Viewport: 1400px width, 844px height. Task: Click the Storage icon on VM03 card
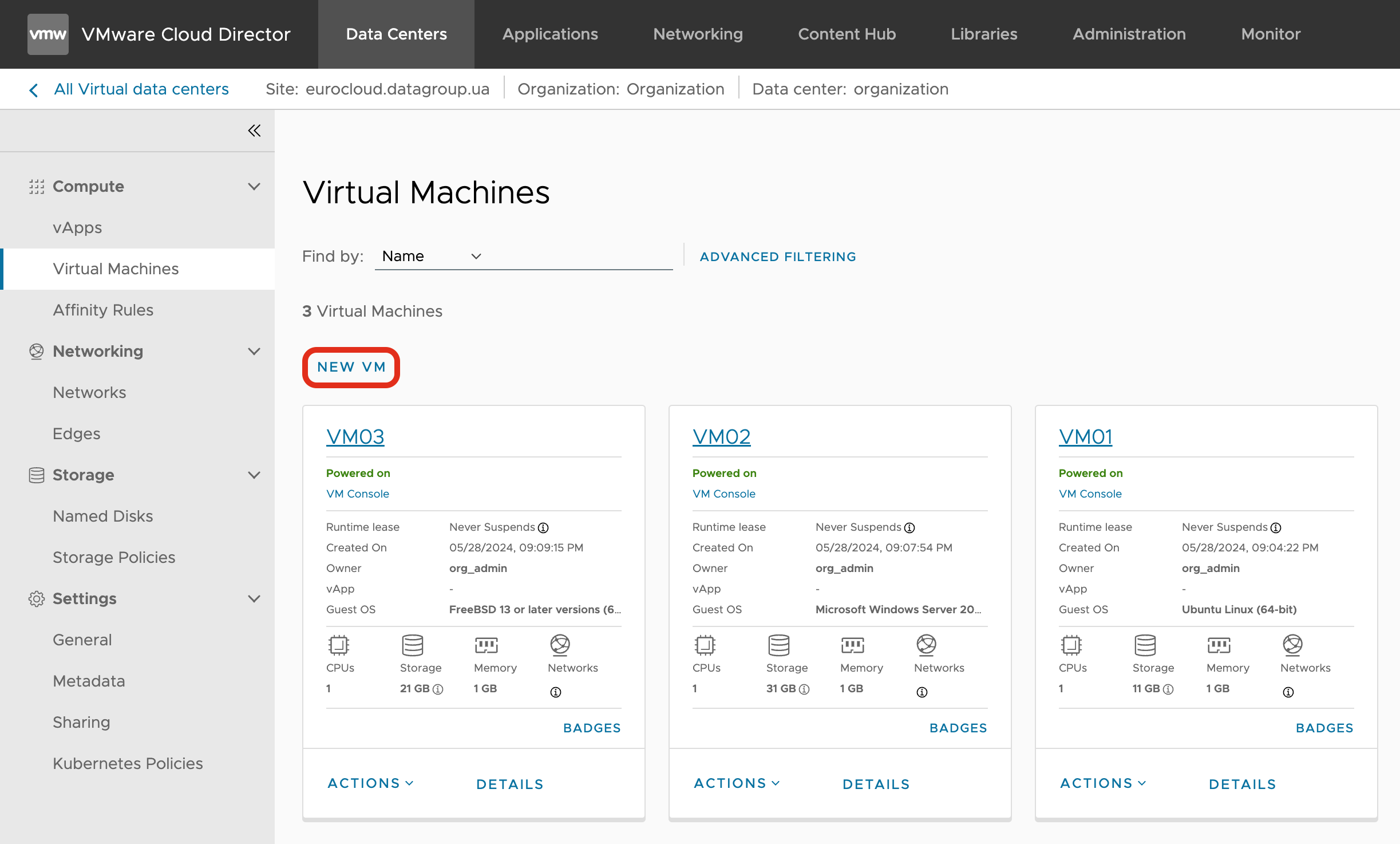(412, 645)
